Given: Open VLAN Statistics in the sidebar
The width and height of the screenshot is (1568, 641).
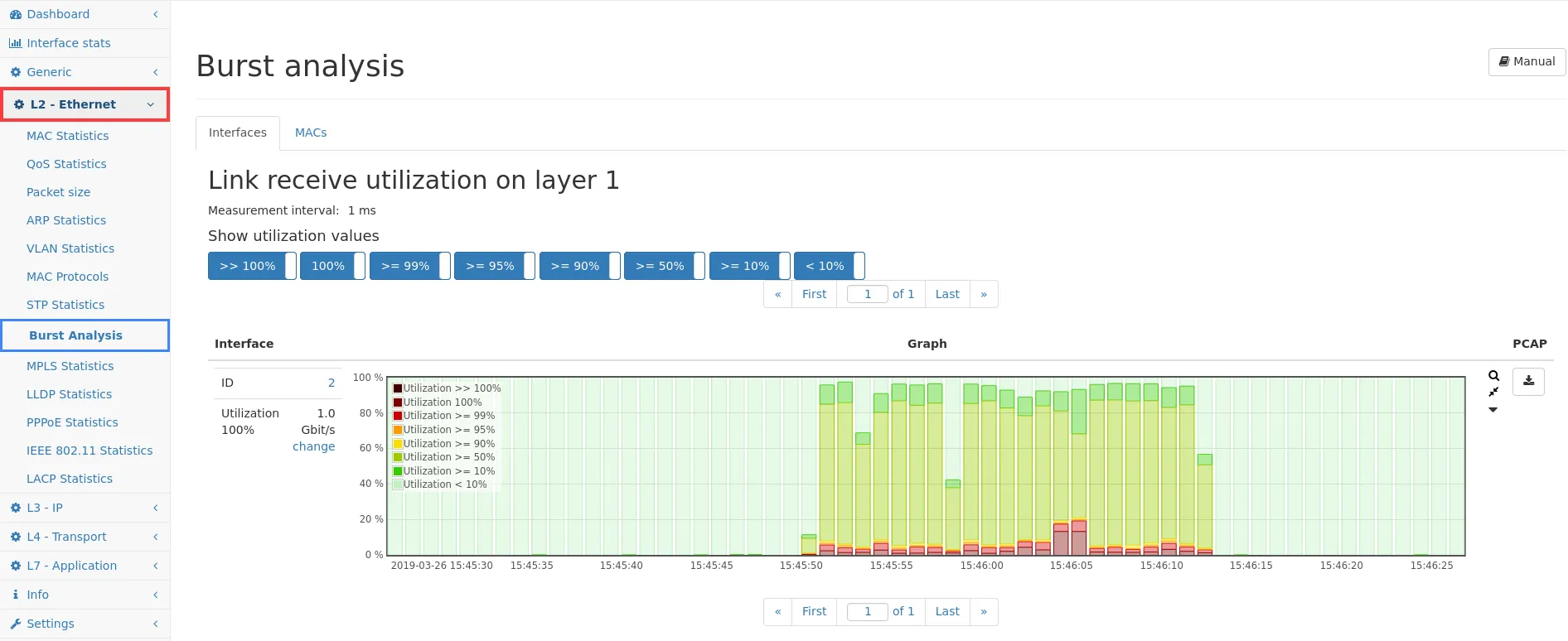Looking at the screenshot, I should coord(70,248).
